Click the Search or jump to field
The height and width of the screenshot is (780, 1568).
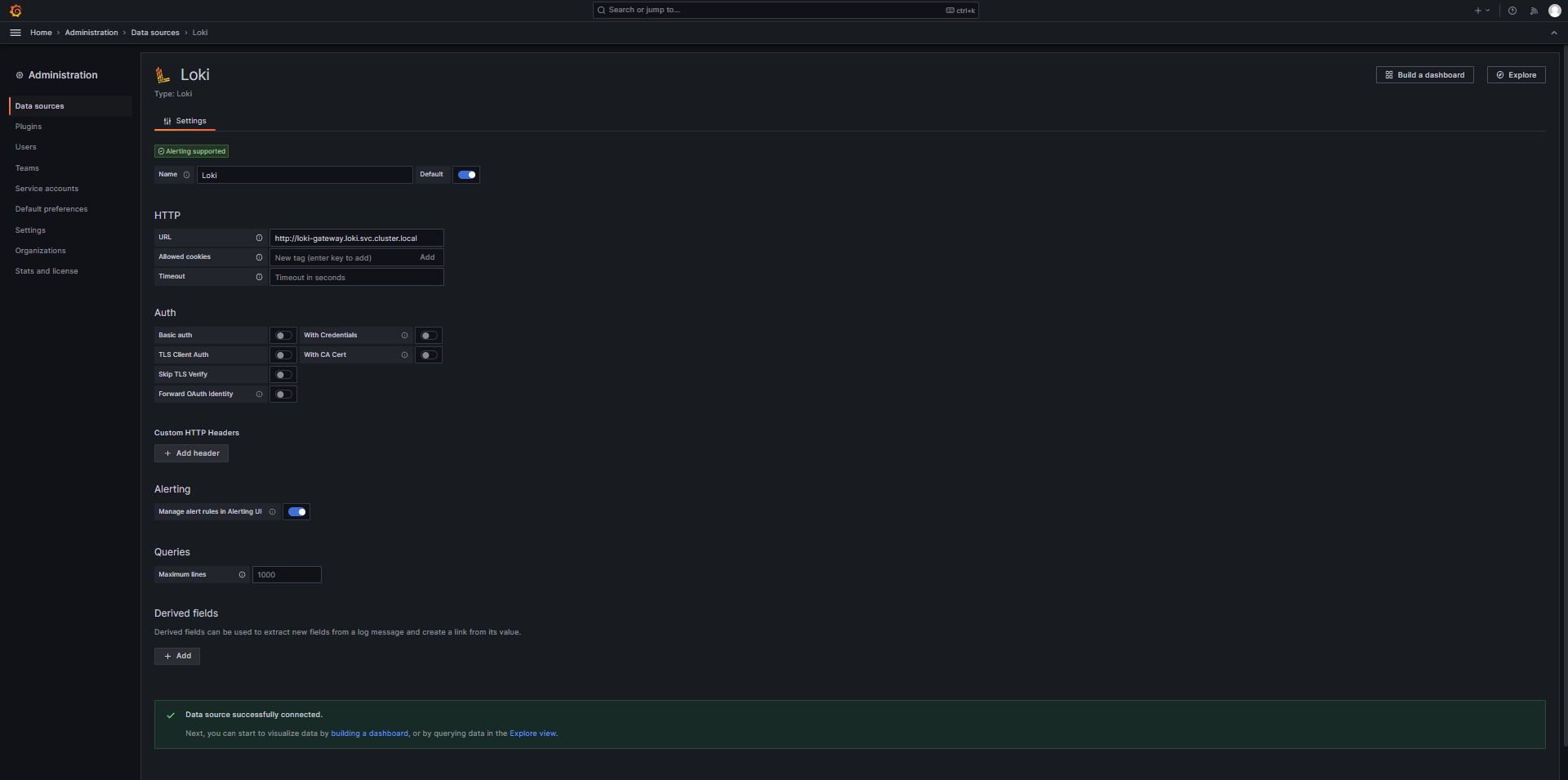point(784,10)
